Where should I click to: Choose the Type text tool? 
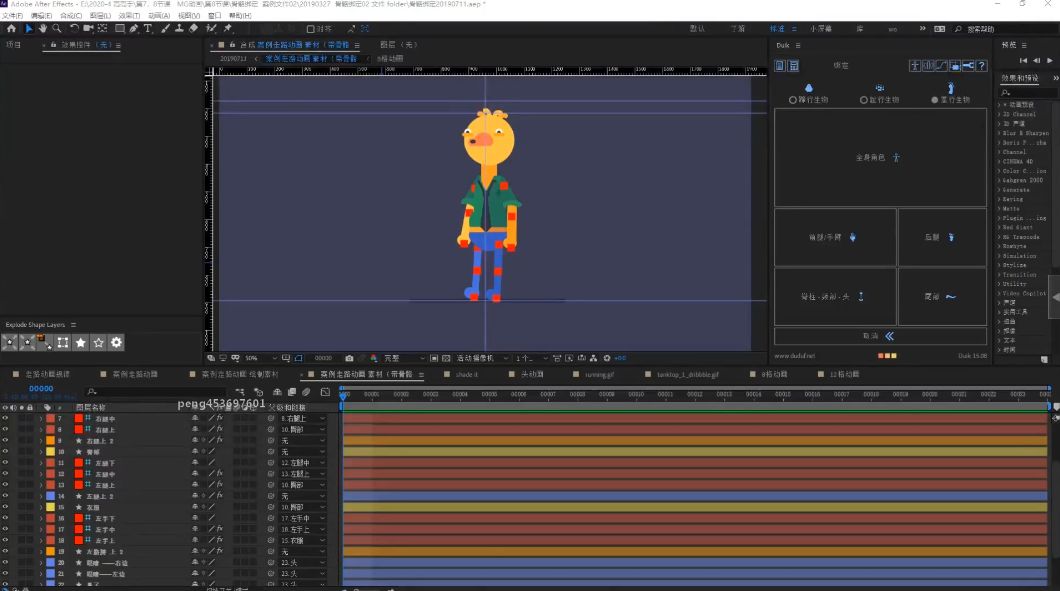148,29
